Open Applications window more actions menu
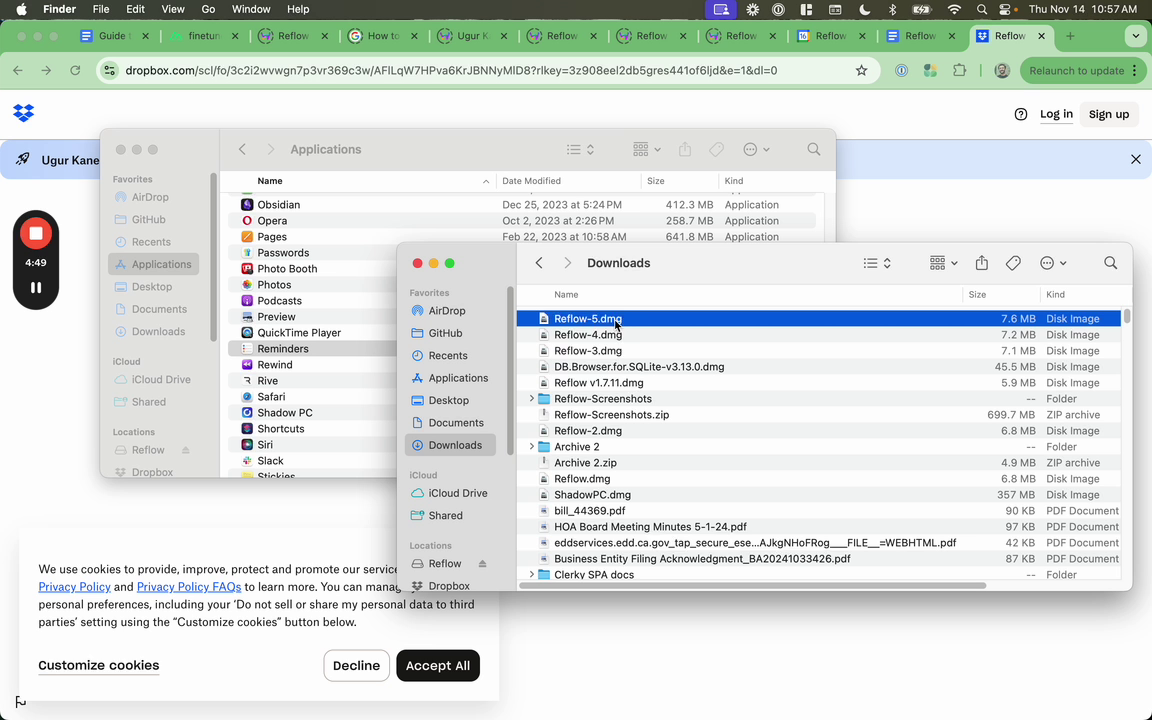 tap(756, 149)
